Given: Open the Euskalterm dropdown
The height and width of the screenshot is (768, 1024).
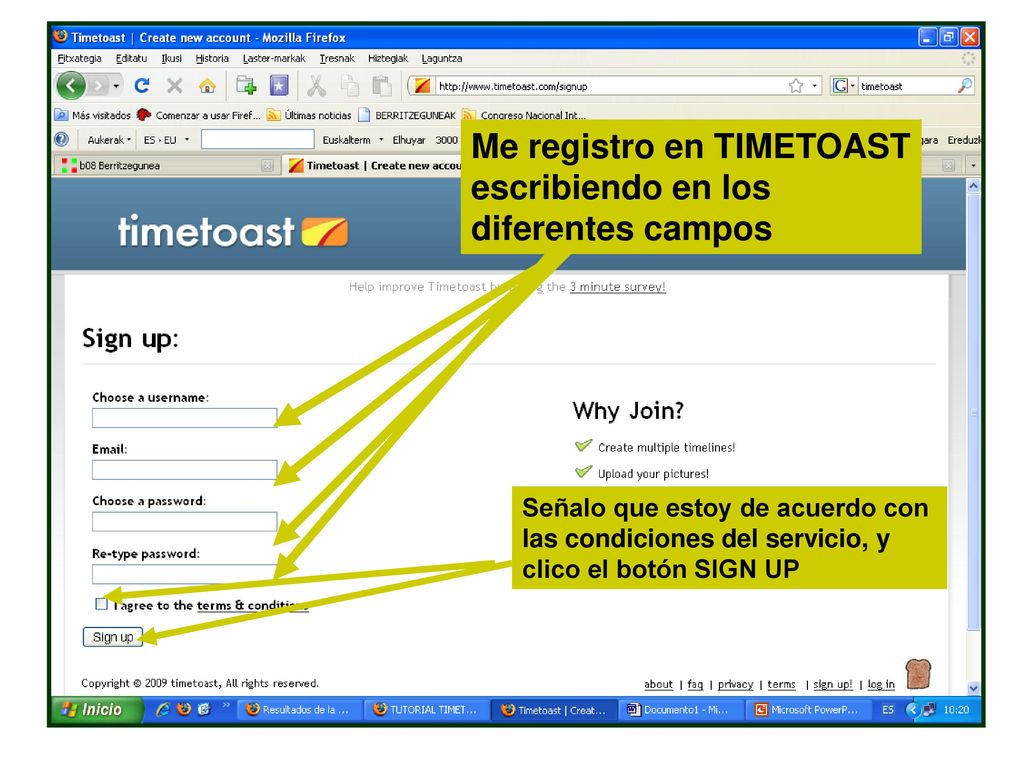Looking at the screenshot, I should pyautogui.click(x=353, y=140).
